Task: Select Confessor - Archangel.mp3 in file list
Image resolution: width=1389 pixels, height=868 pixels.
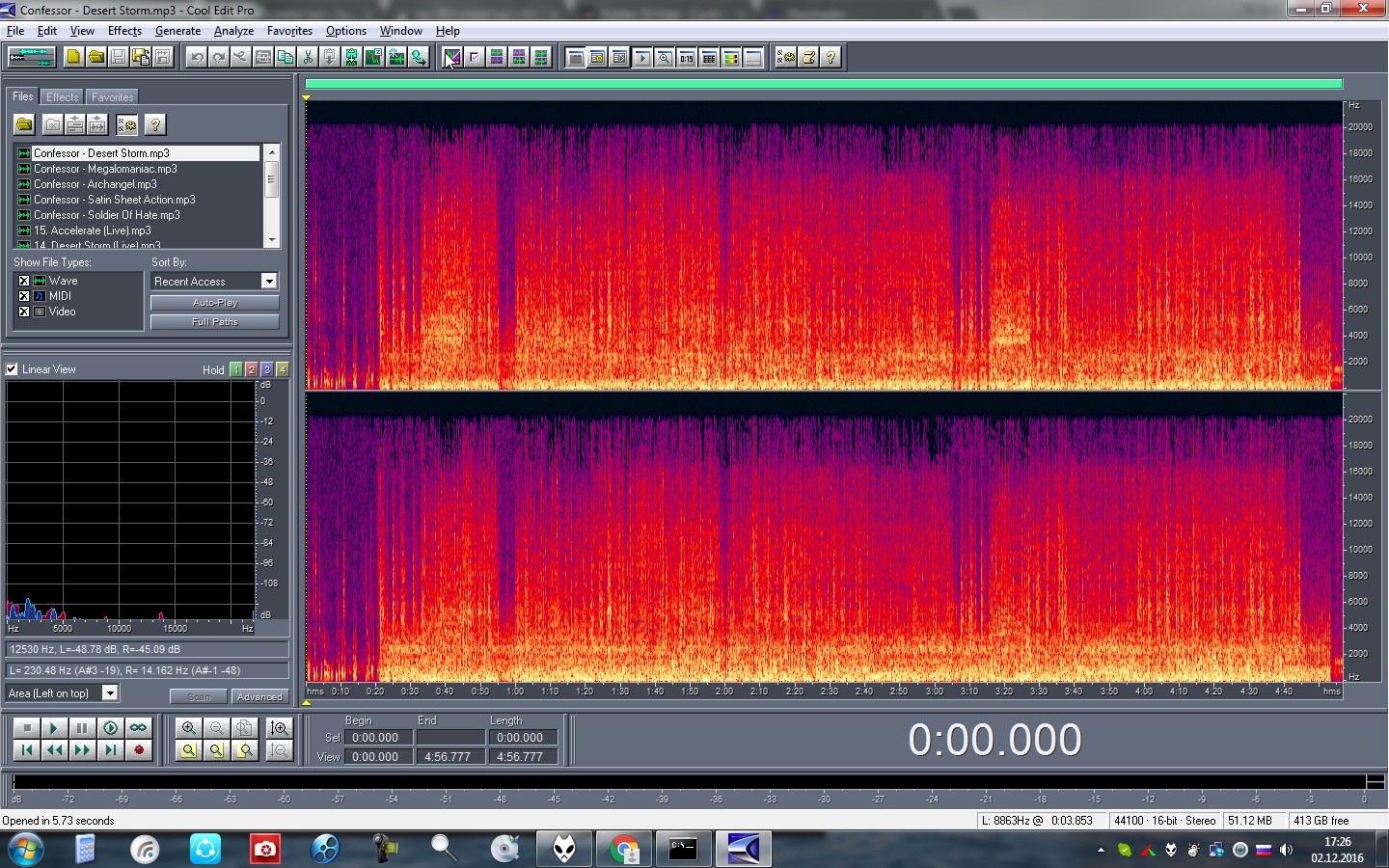Action: coord(95,184)
